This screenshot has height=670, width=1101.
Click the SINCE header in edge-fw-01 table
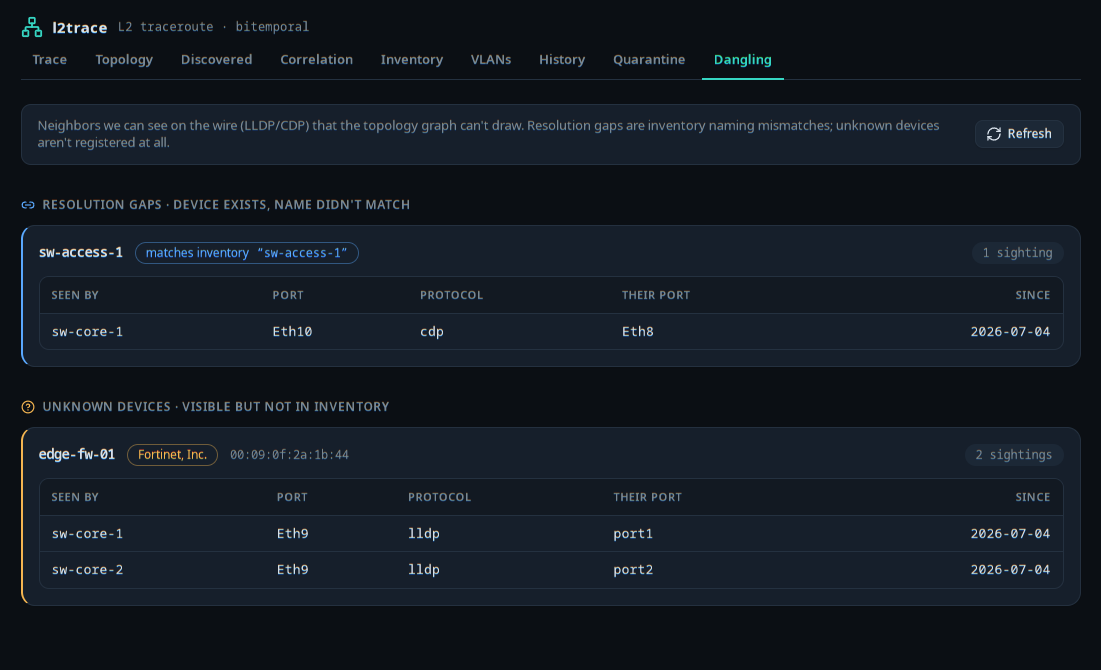click(x=1032, y=497)
